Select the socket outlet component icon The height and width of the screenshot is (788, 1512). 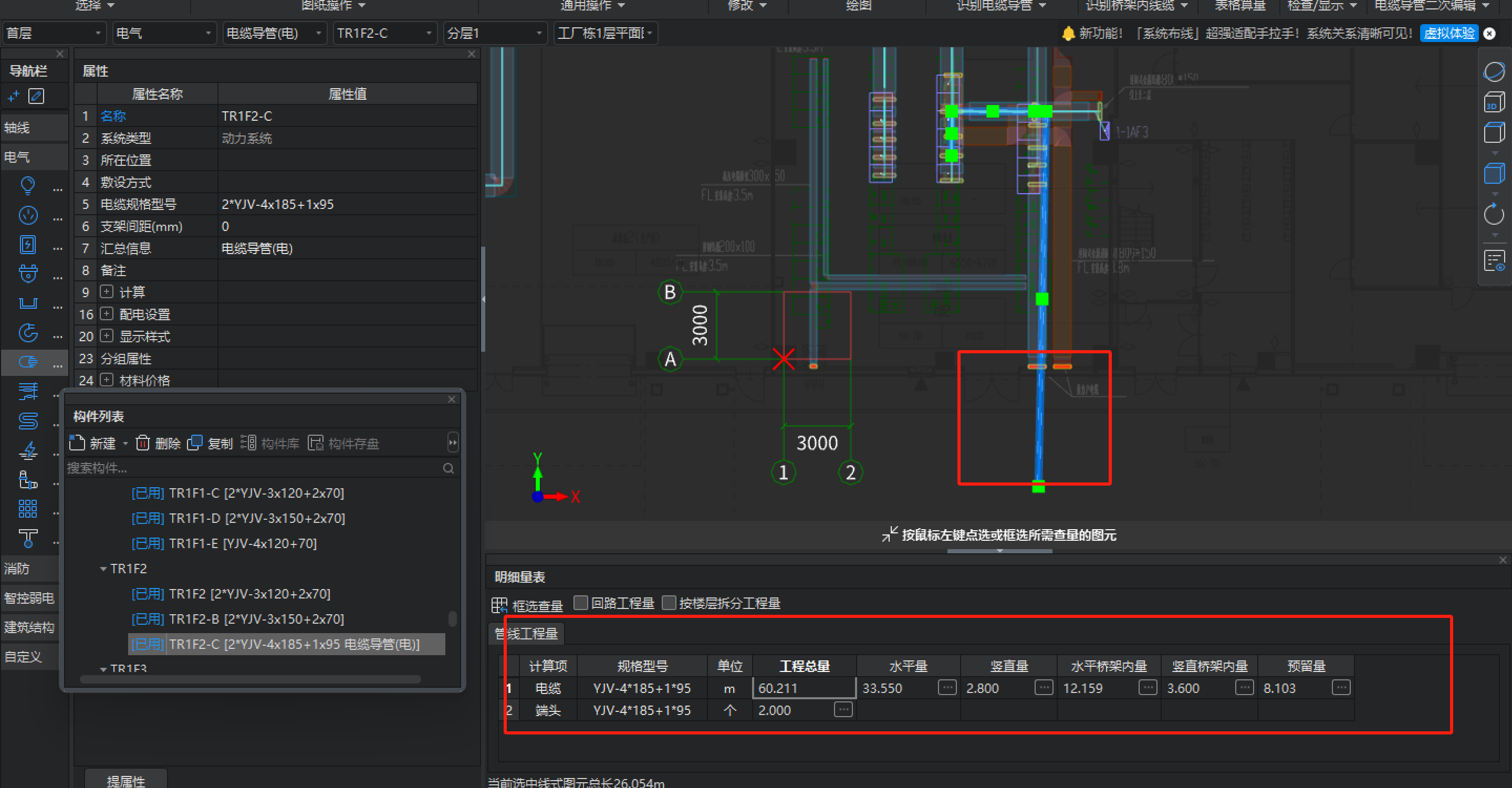tap(28, 215)
